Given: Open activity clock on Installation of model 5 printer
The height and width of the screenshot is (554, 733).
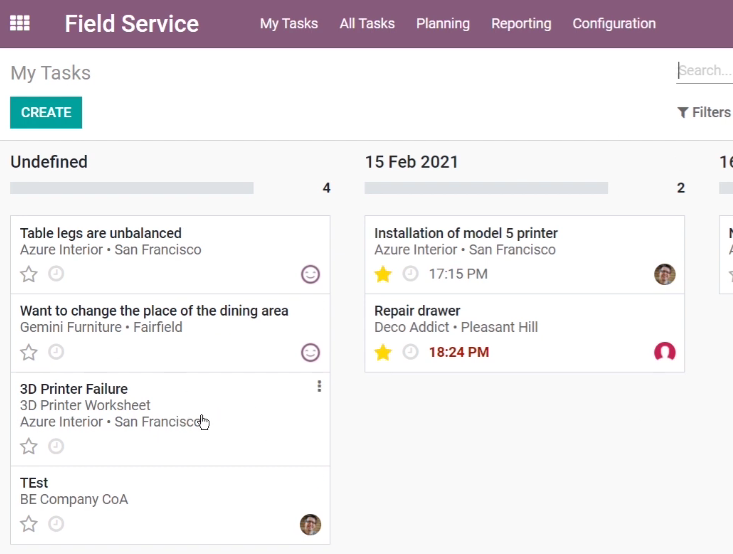Looking at the screenshot, I should pyautogui.click(x=410, y=273).
